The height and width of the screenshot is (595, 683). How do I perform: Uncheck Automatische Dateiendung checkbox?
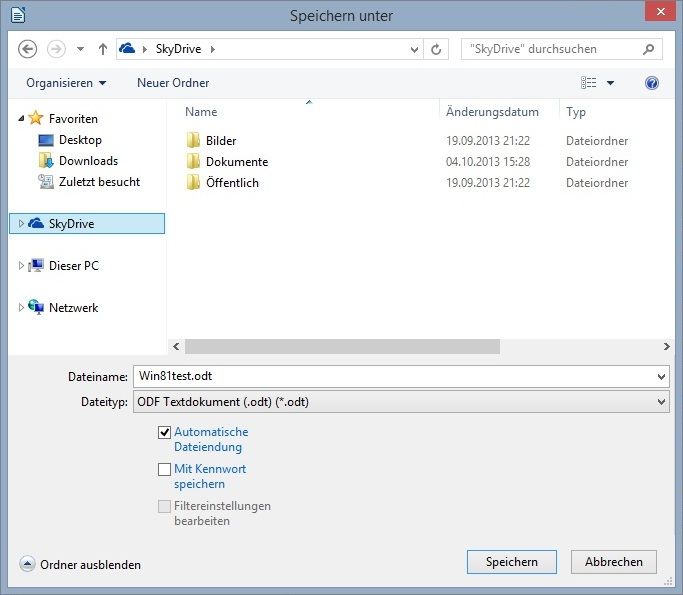pyautogui.click(x=165, y=432)
